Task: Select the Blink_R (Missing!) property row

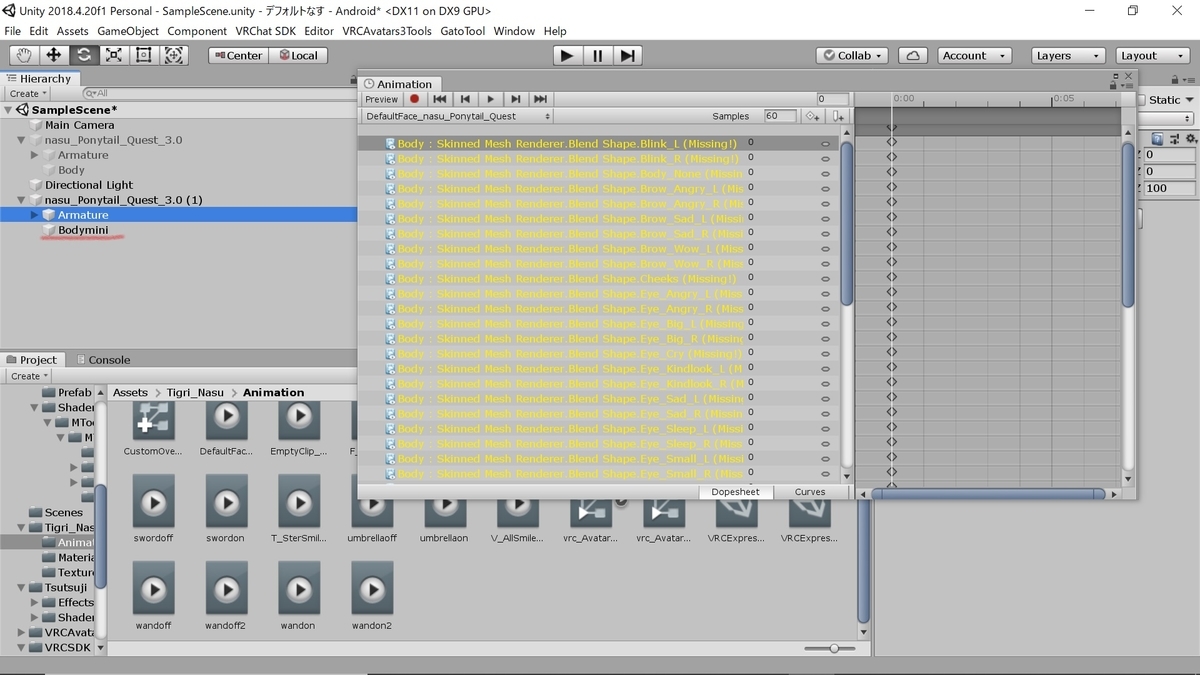Action: (598, 159)
